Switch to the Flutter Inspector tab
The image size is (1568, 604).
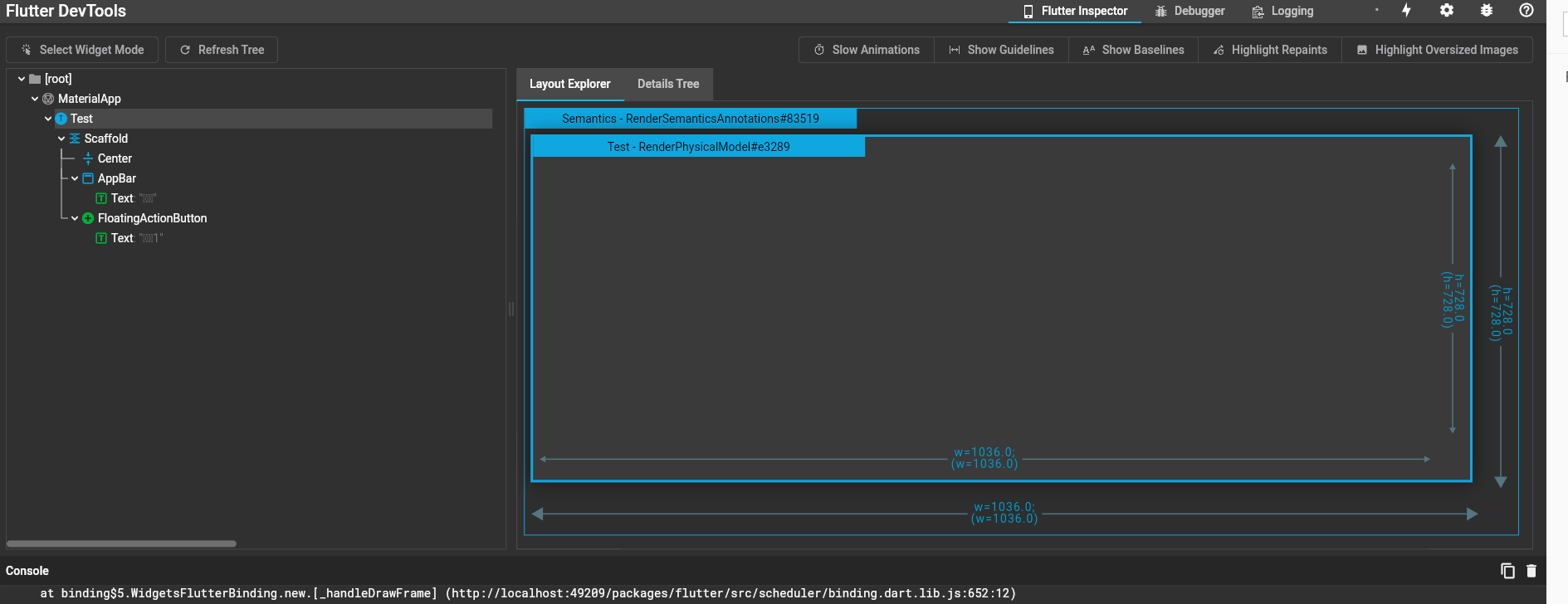[1075, 11]
